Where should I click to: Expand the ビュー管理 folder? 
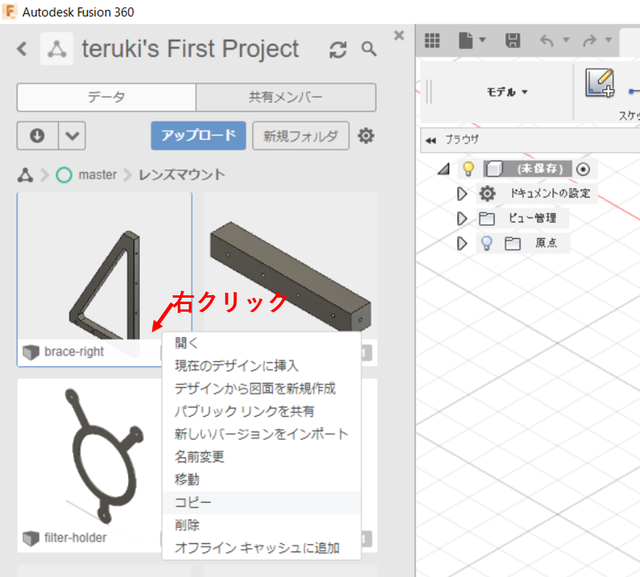[x=462, y=219]
